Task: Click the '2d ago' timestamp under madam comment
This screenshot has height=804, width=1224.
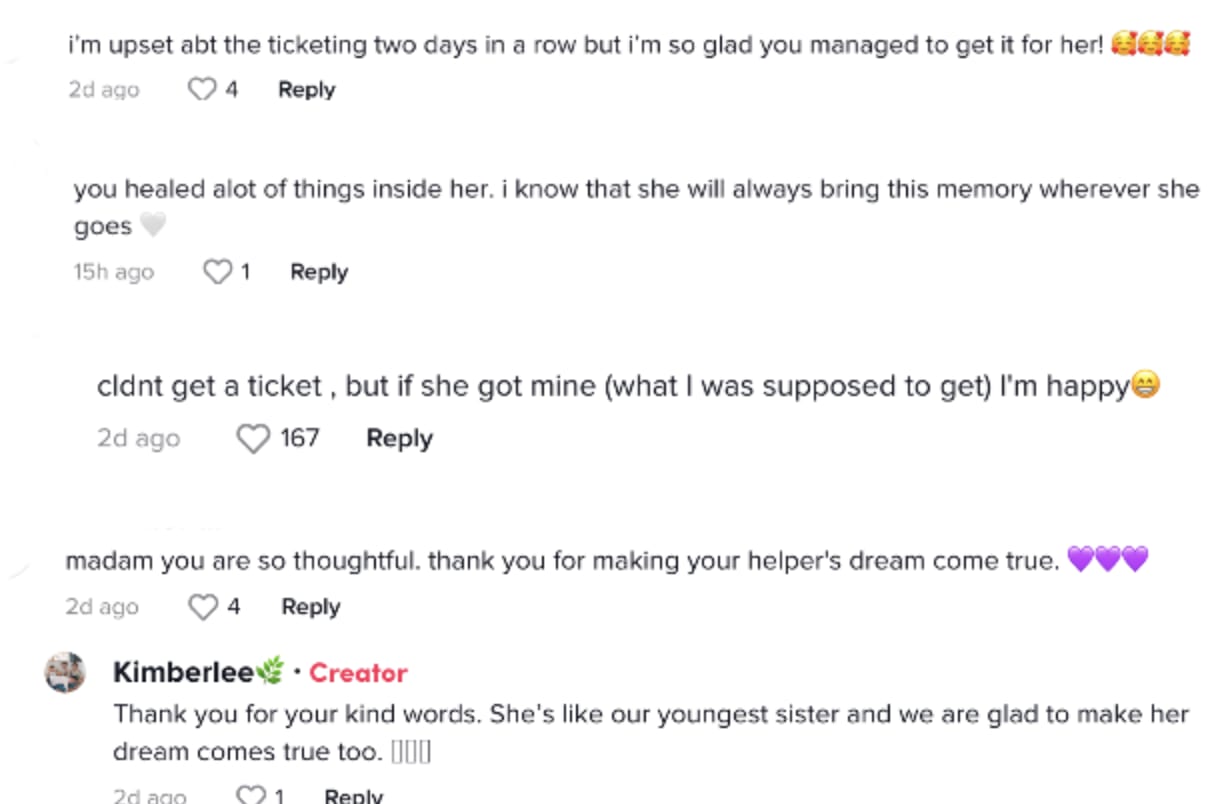Action: click(x=102, y=607)
